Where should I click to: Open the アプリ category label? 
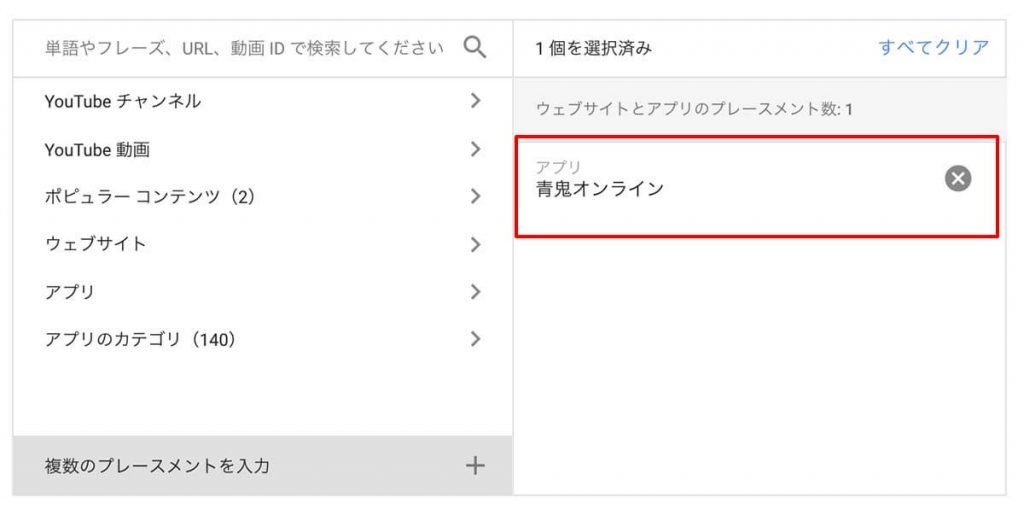(x=70, y=291)
